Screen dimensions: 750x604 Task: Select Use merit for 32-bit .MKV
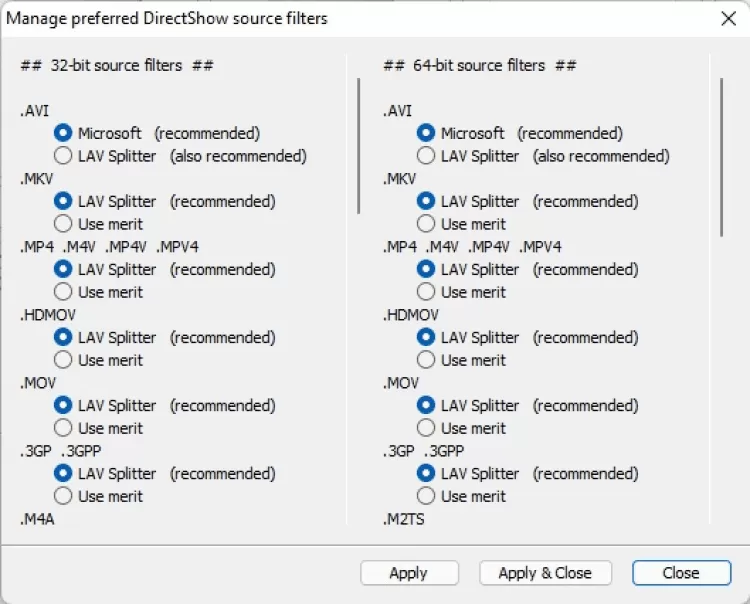[x=63, y=224]
